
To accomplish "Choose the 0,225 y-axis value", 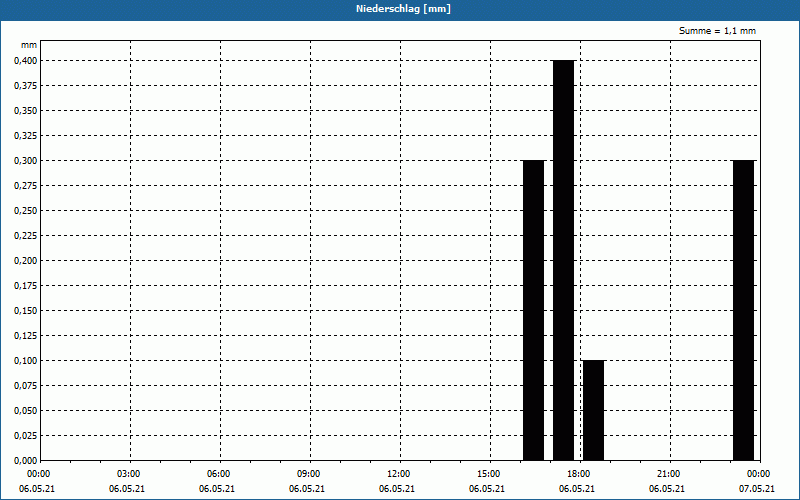I will coord(26,236).
